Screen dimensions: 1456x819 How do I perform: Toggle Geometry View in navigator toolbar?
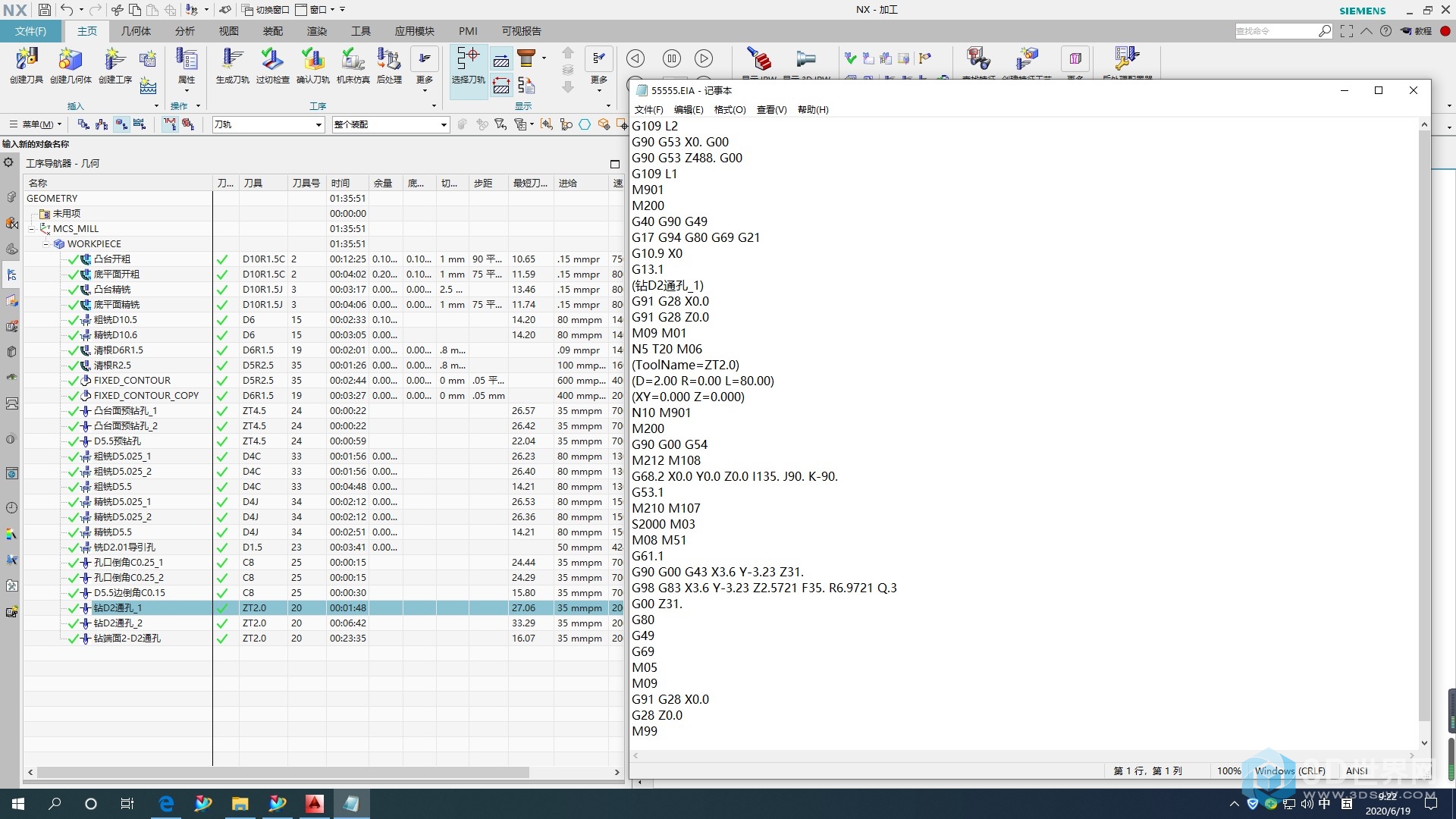[x=121, y=124]
